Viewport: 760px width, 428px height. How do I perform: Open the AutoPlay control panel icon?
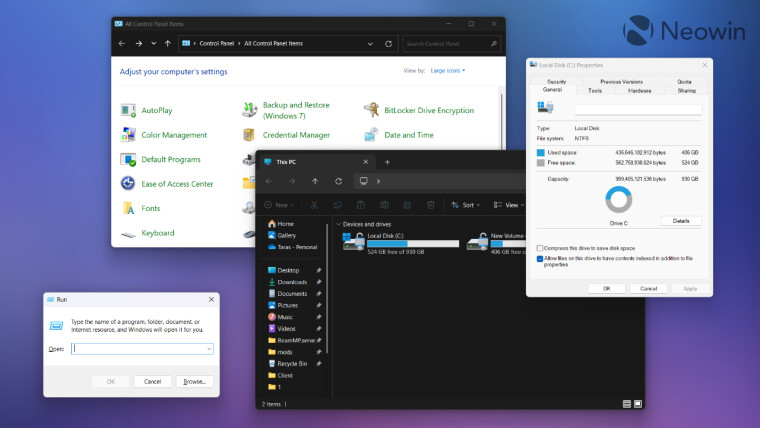[128, 110]
